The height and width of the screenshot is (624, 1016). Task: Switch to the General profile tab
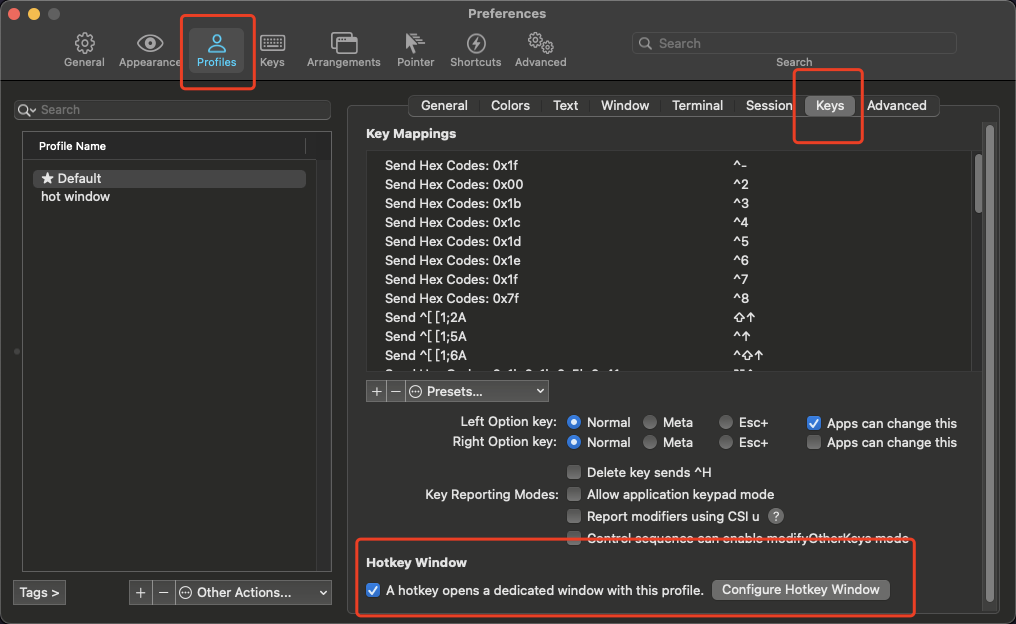pos(444,106)
